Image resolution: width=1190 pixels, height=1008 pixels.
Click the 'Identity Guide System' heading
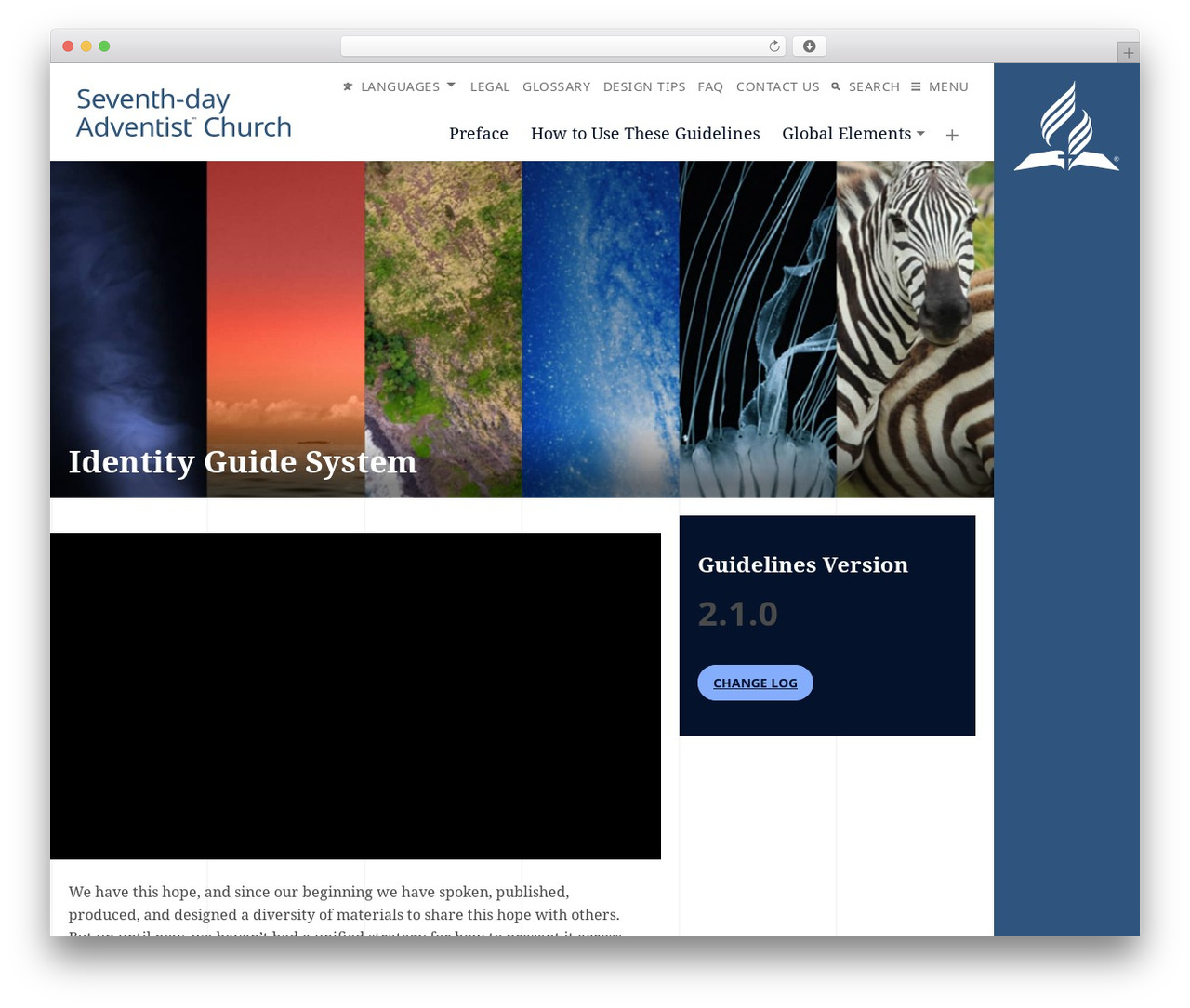tap(243, 462)
